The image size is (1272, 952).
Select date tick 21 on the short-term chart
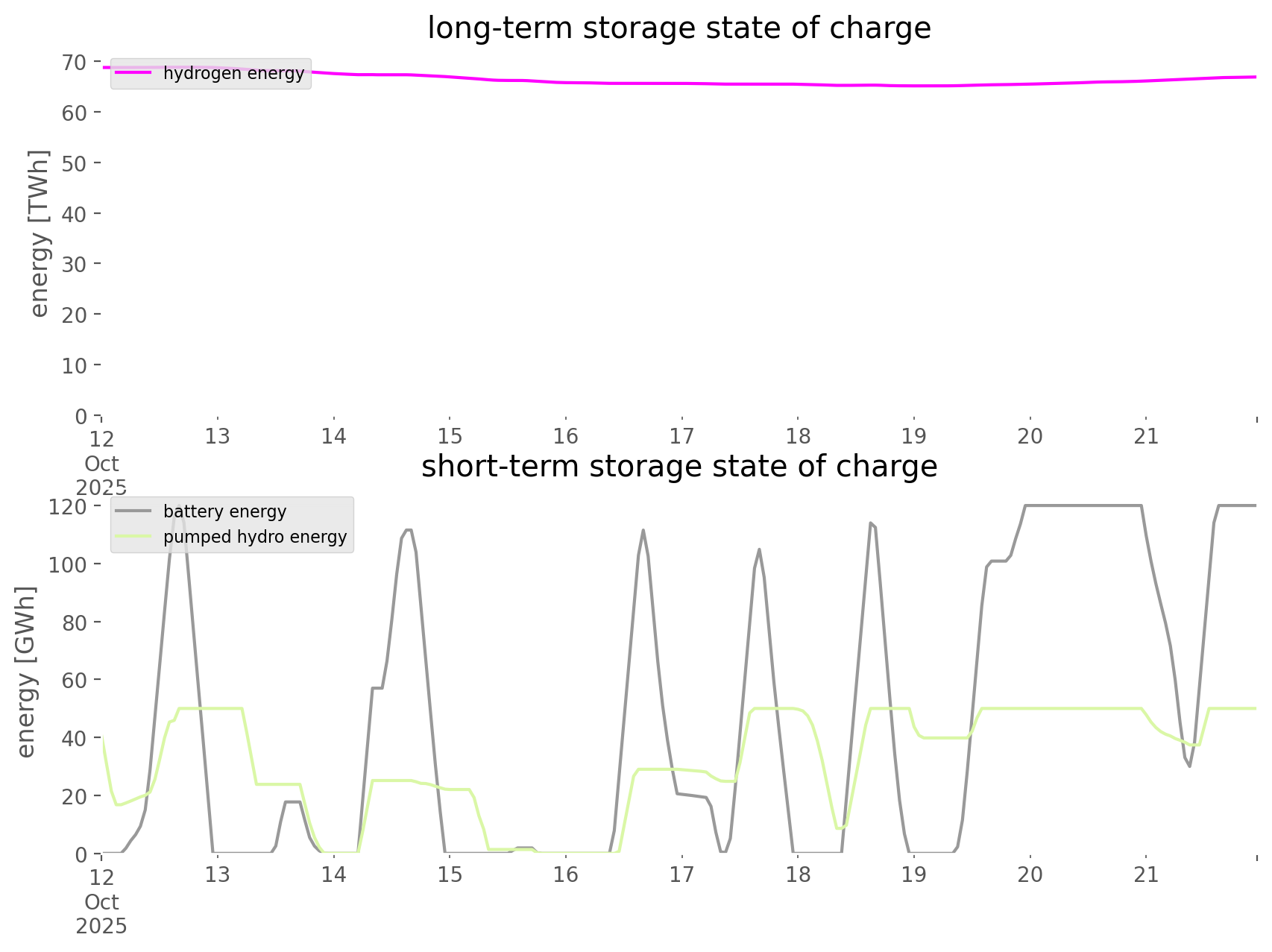coord(1146,874)
